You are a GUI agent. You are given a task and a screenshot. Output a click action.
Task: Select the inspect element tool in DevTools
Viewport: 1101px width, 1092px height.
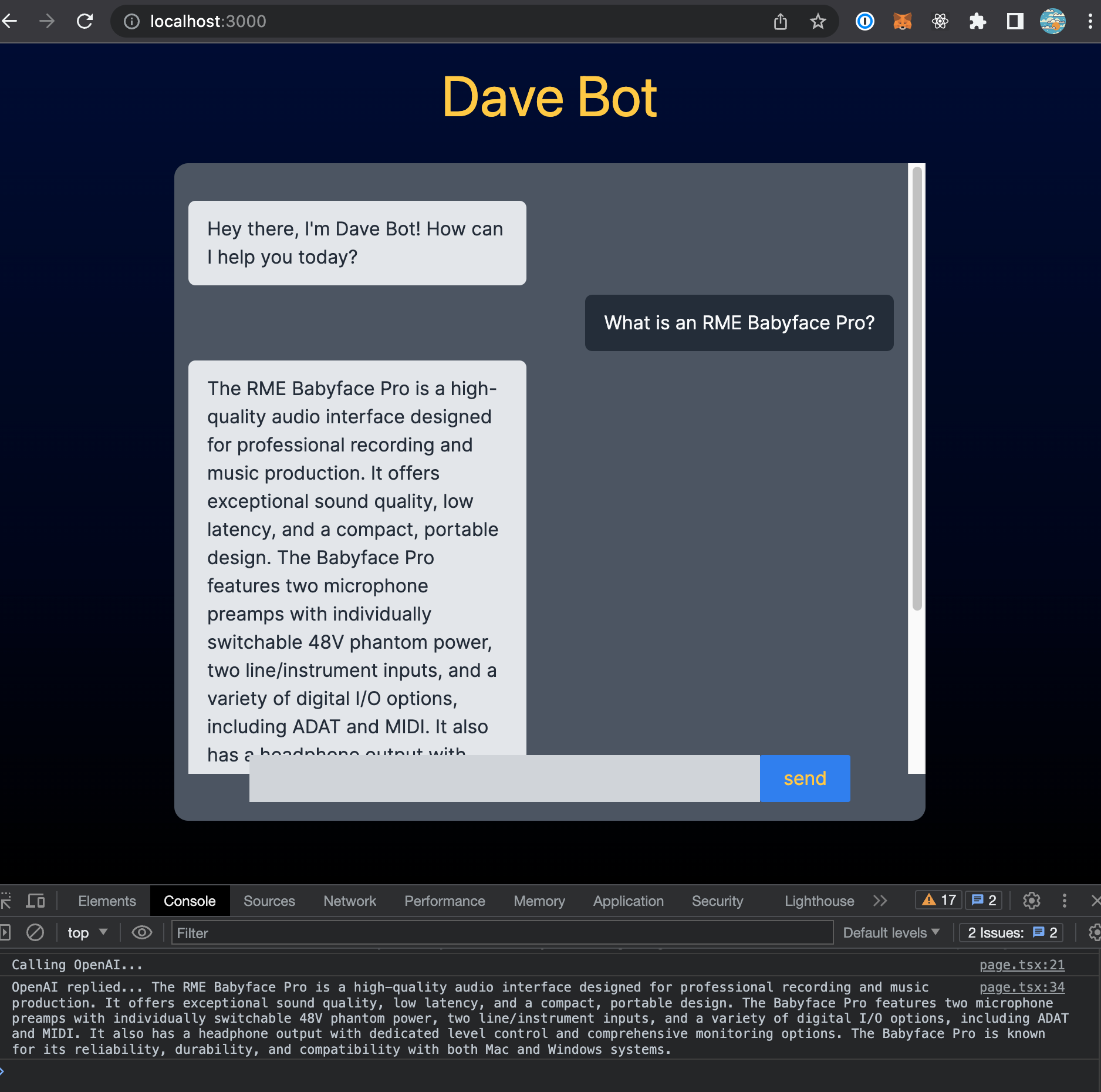pos(6,900)
